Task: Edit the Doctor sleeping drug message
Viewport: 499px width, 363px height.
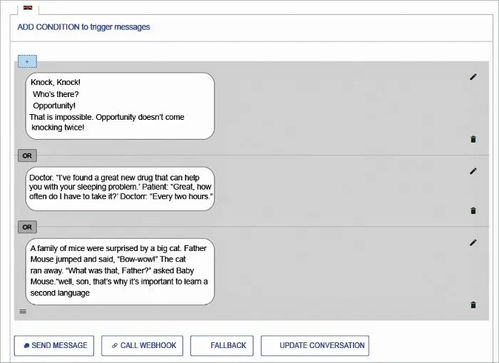Action: click(473, 171)
